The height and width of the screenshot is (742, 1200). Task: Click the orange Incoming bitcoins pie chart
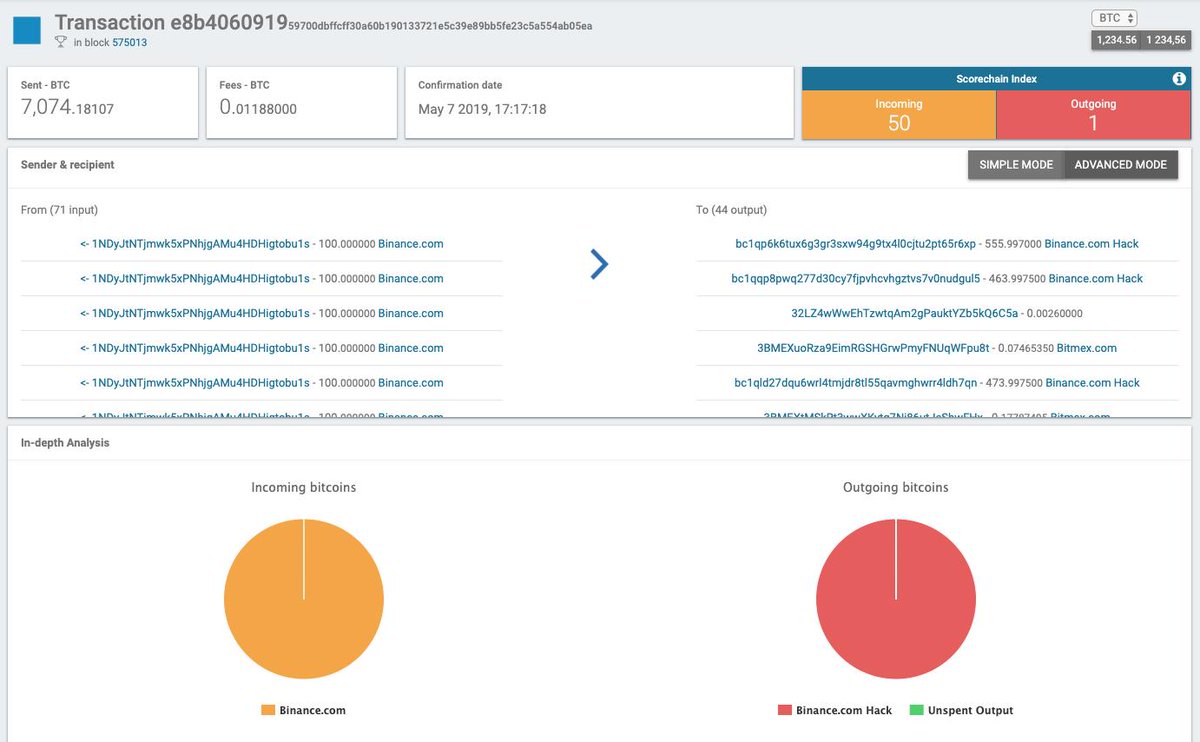[x=304, y=599]
